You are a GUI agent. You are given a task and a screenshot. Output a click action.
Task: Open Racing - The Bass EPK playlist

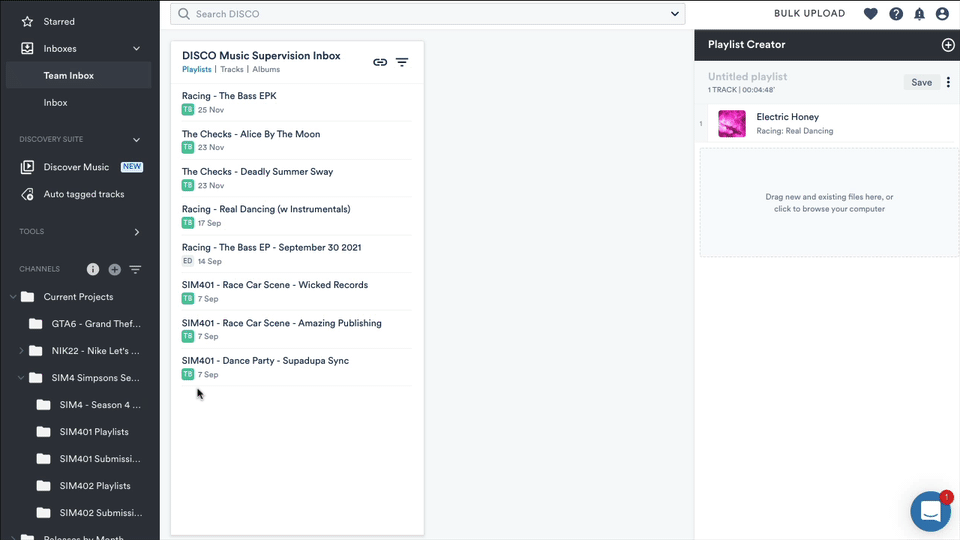coord(229,96)
